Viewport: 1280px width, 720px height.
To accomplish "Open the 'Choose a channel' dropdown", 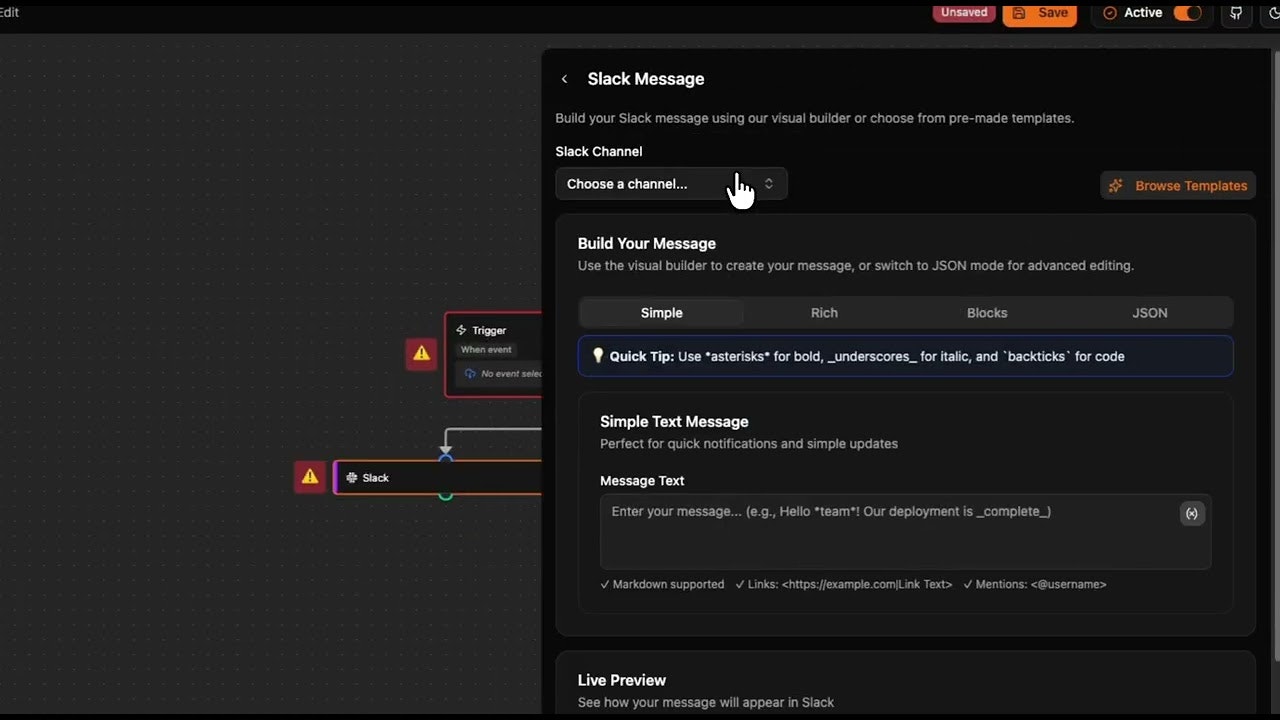I will tap(670, 184).
